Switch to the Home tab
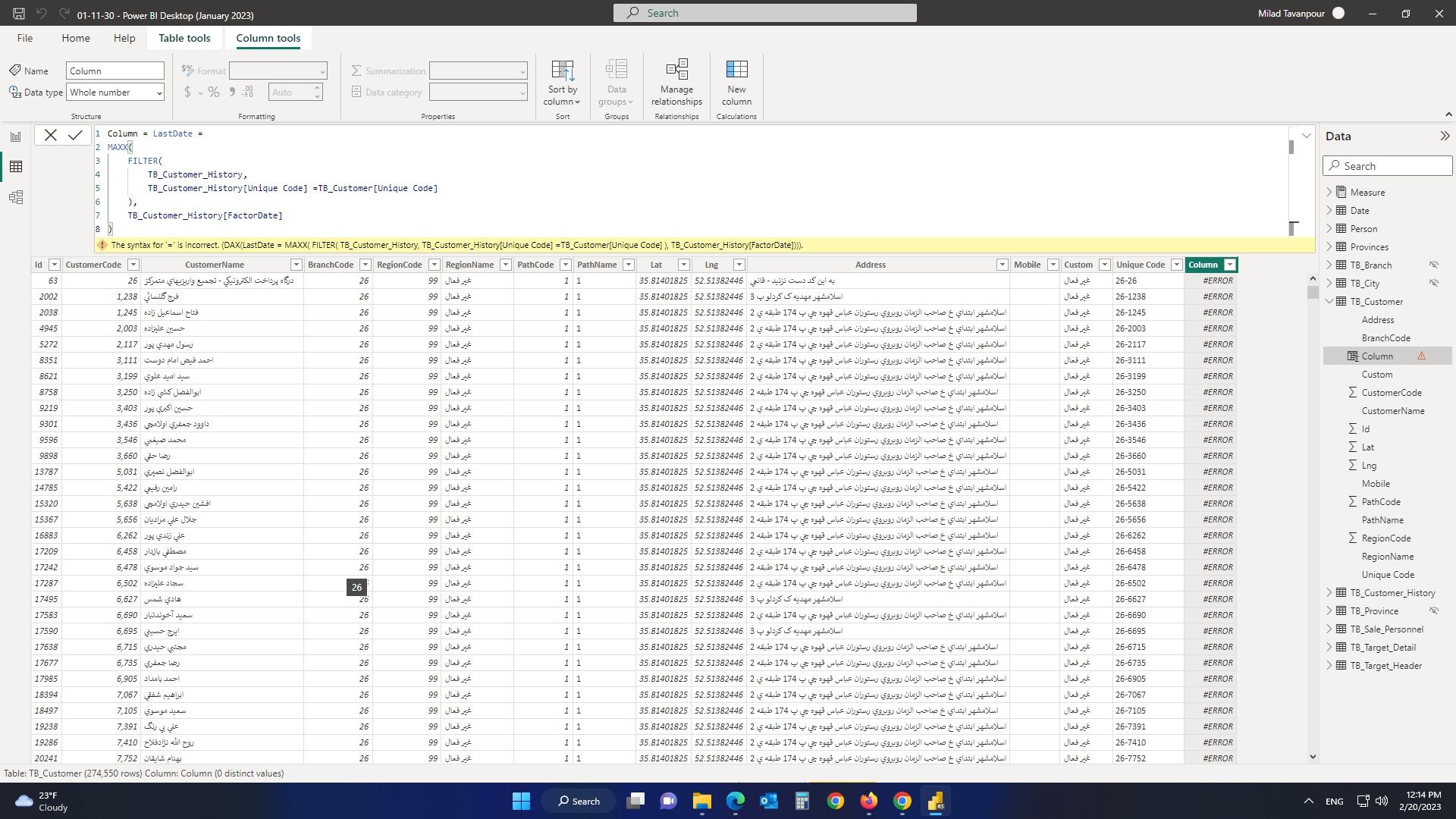 [76, 38]
